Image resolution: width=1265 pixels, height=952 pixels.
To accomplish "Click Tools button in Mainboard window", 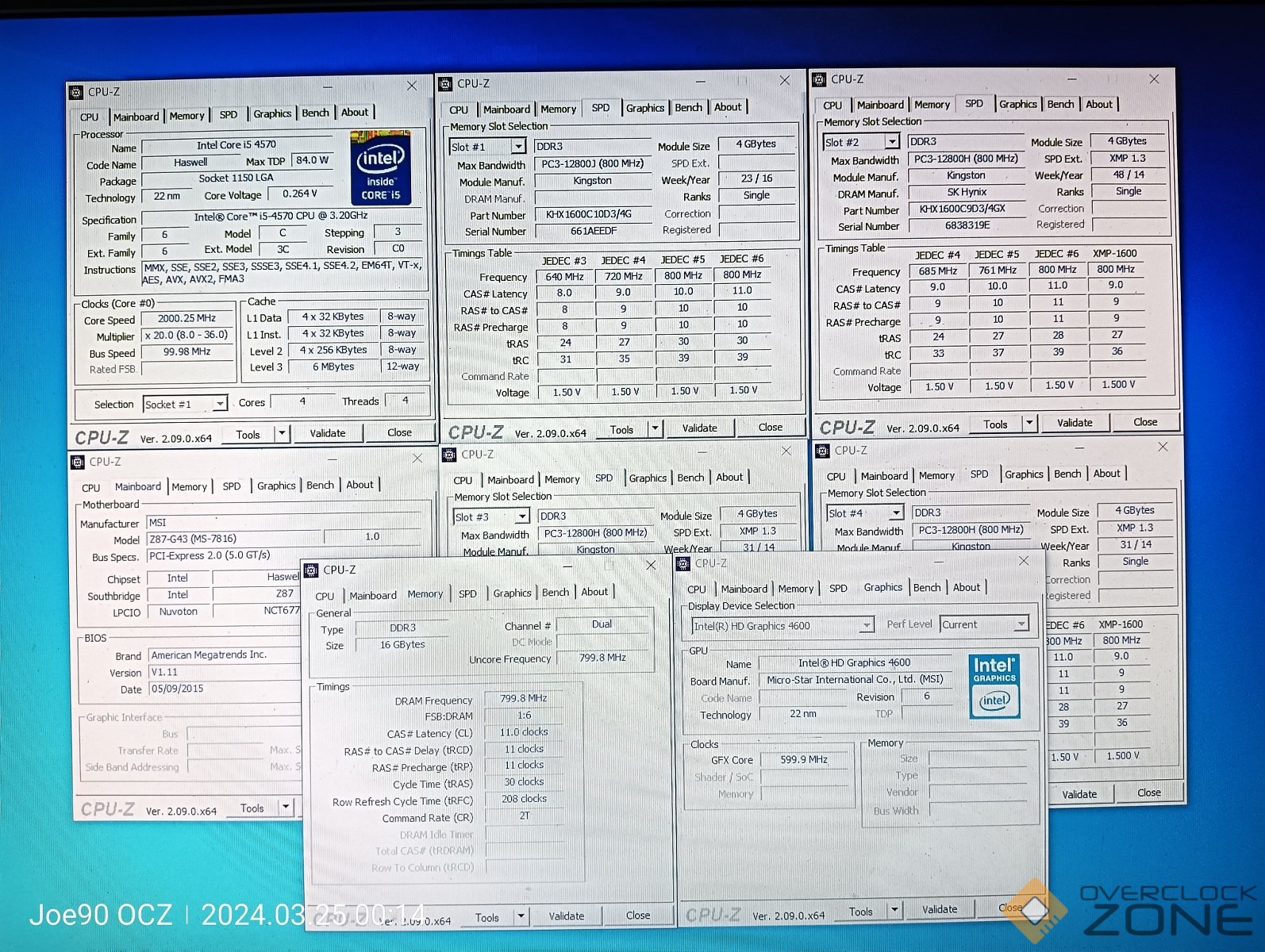I will tap(252, 808).
